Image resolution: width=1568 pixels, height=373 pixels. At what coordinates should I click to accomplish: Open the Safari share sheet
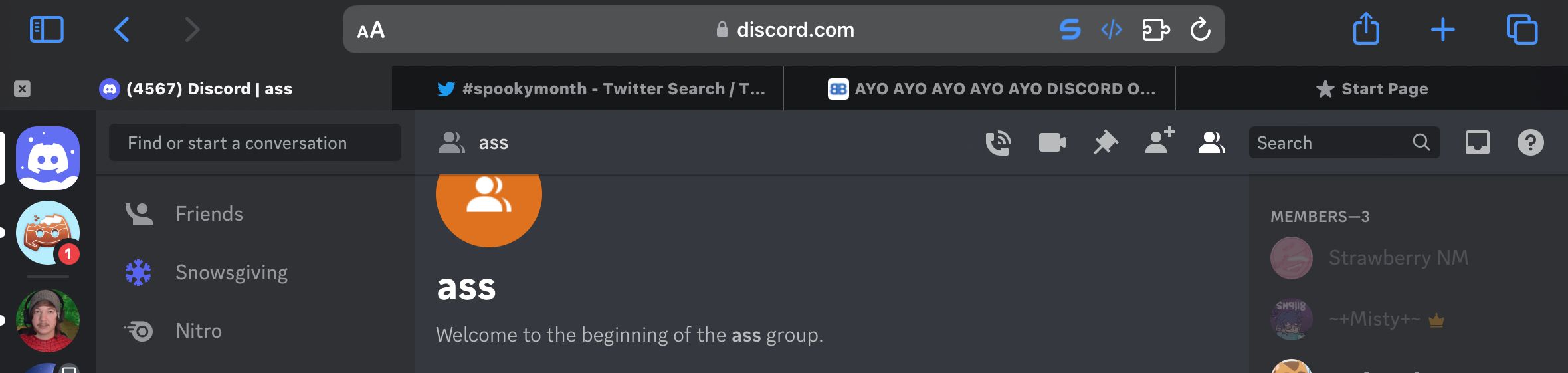coord(1366,29)
